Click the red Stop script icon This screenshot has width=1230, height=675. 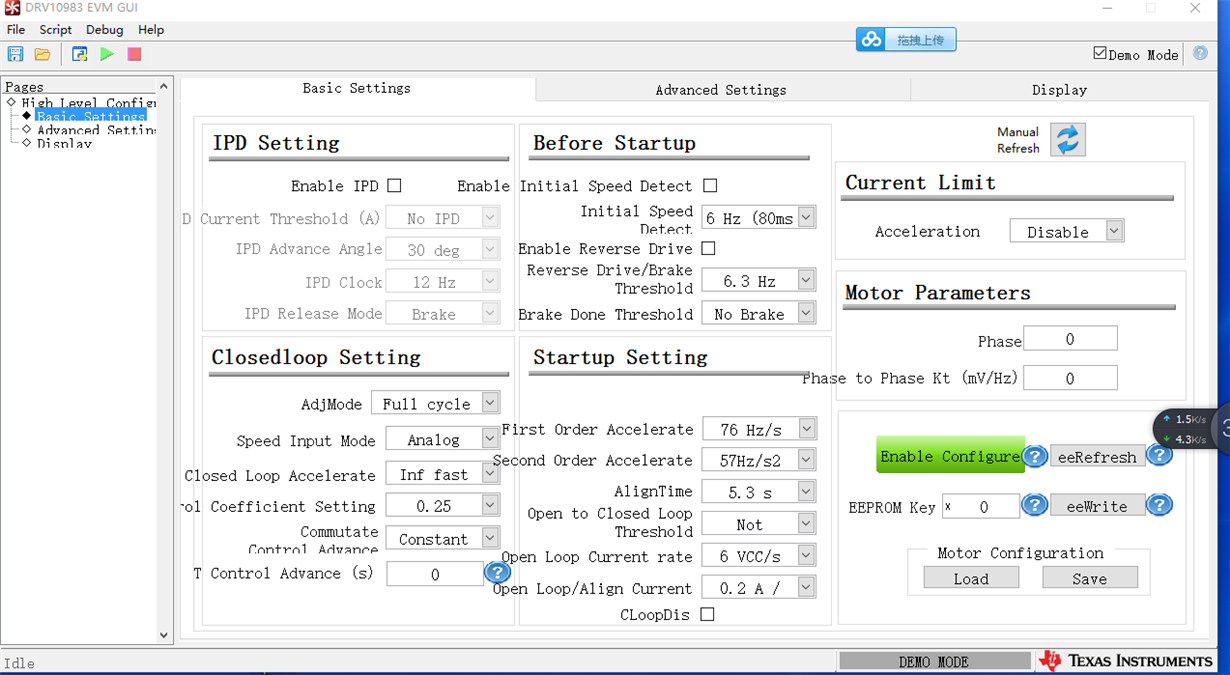tap(134, 54)
